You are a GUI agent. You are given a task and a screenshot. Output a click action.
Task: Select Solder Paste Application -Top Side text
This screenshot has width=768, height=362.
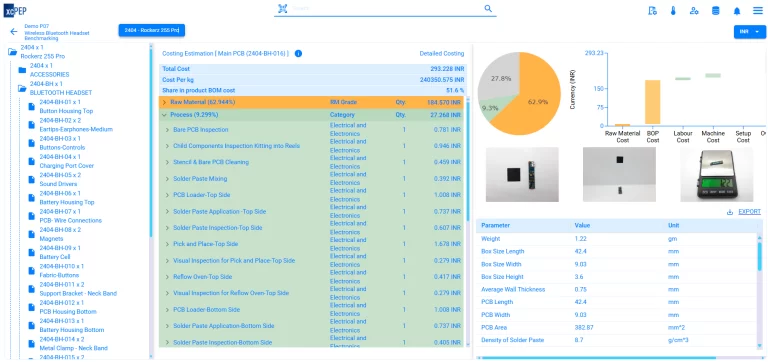pos(219,212)
